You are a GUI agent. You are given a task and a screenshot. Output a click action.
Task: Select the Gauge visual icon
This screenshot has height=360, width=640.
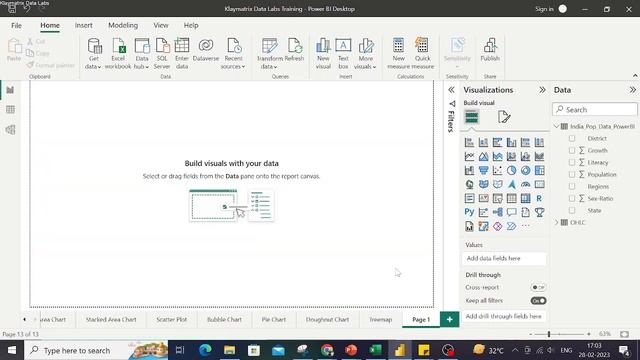coord(525,184)
